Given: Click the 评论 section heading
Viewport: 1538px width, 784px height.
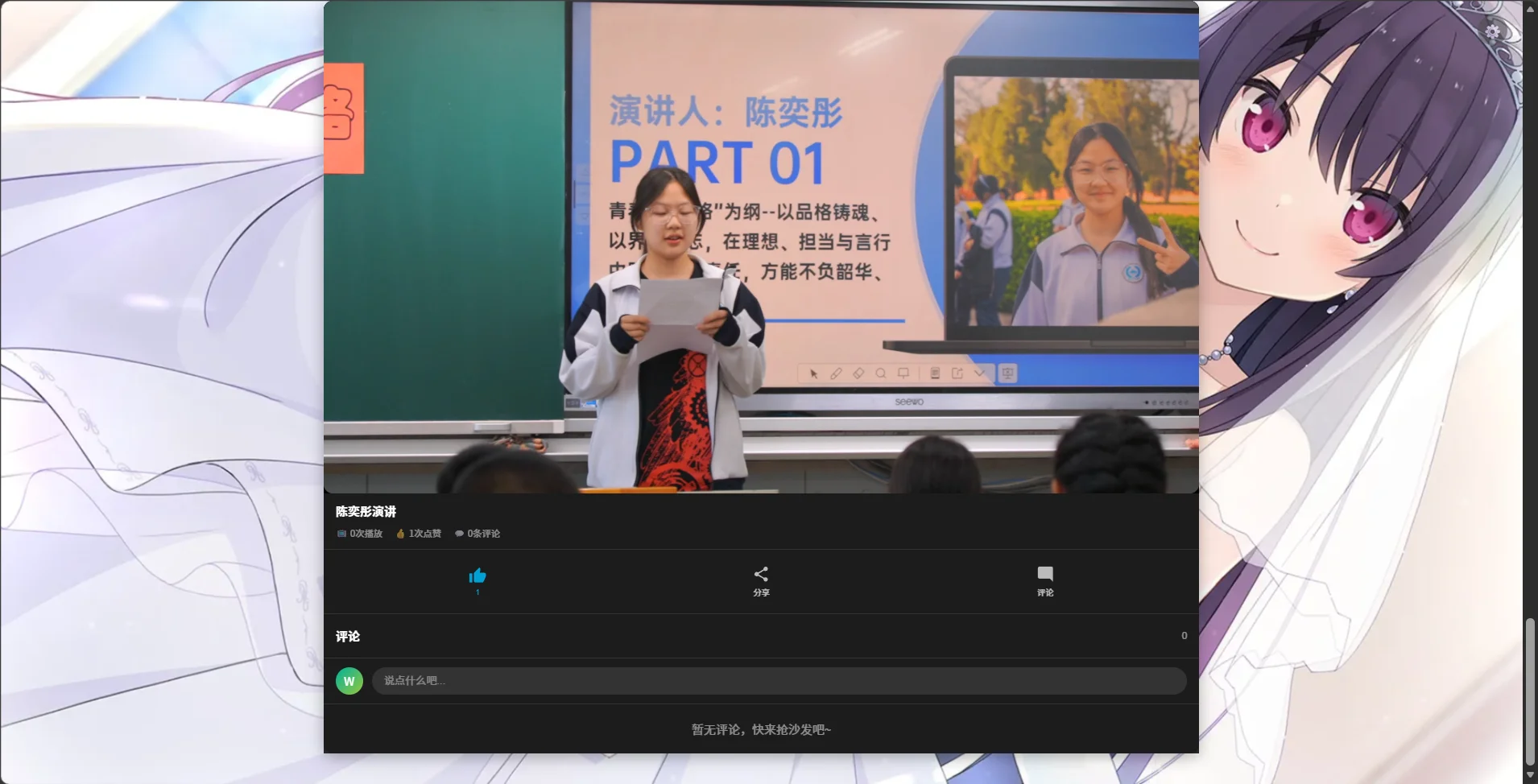Looking at the screenshot, I should (x=348, y=636).
